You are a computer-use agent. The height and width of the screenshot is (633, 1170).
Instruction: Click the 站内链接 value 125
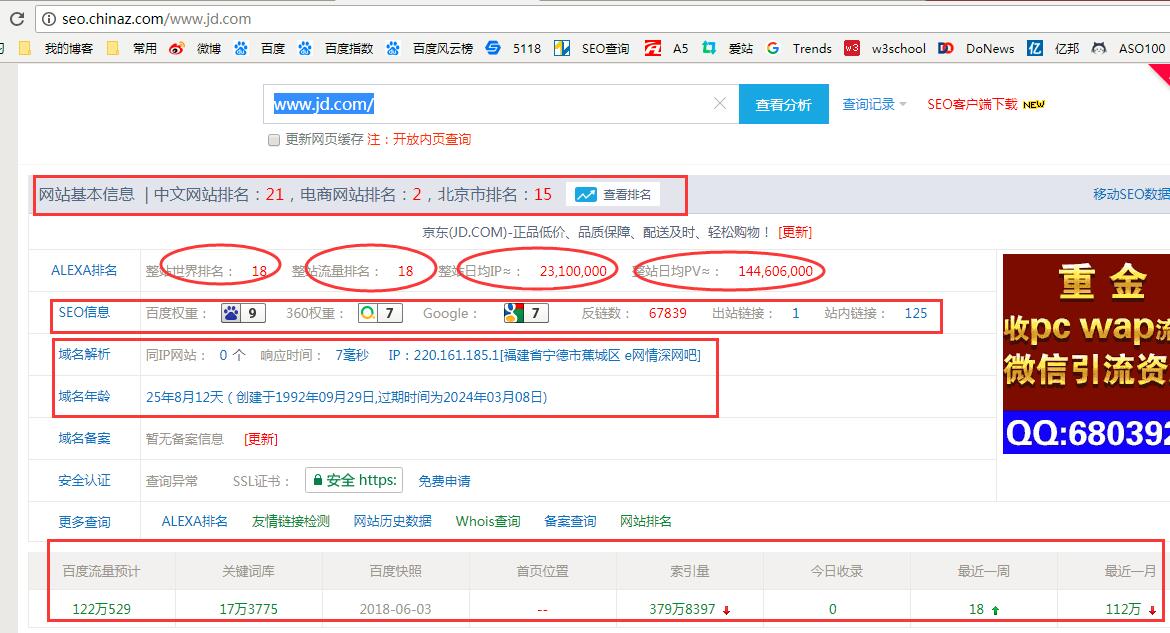(x=916, y=314)
